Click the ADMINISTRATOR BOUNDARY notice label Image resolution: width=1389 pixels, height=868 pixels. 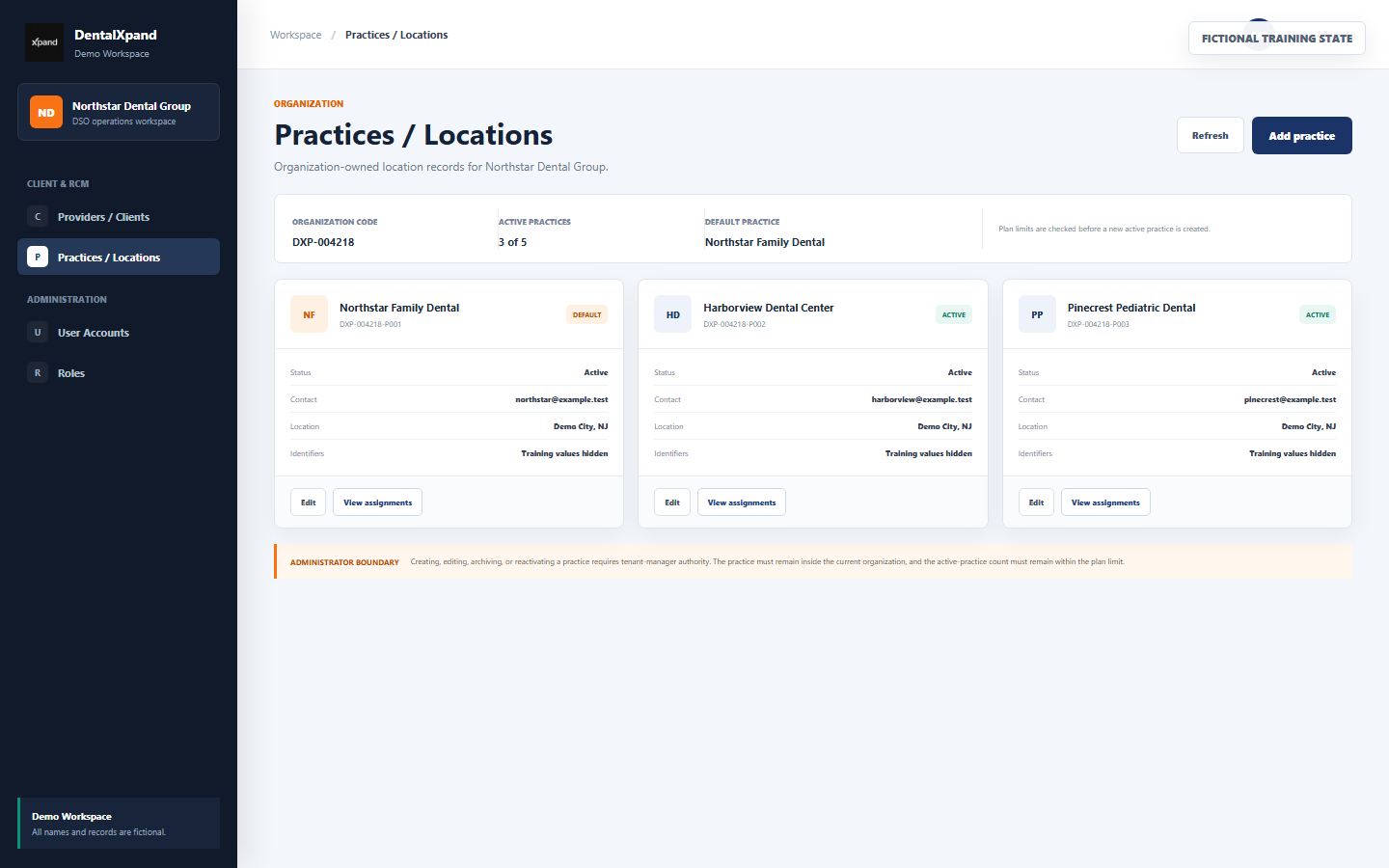[x=344, y=562]
